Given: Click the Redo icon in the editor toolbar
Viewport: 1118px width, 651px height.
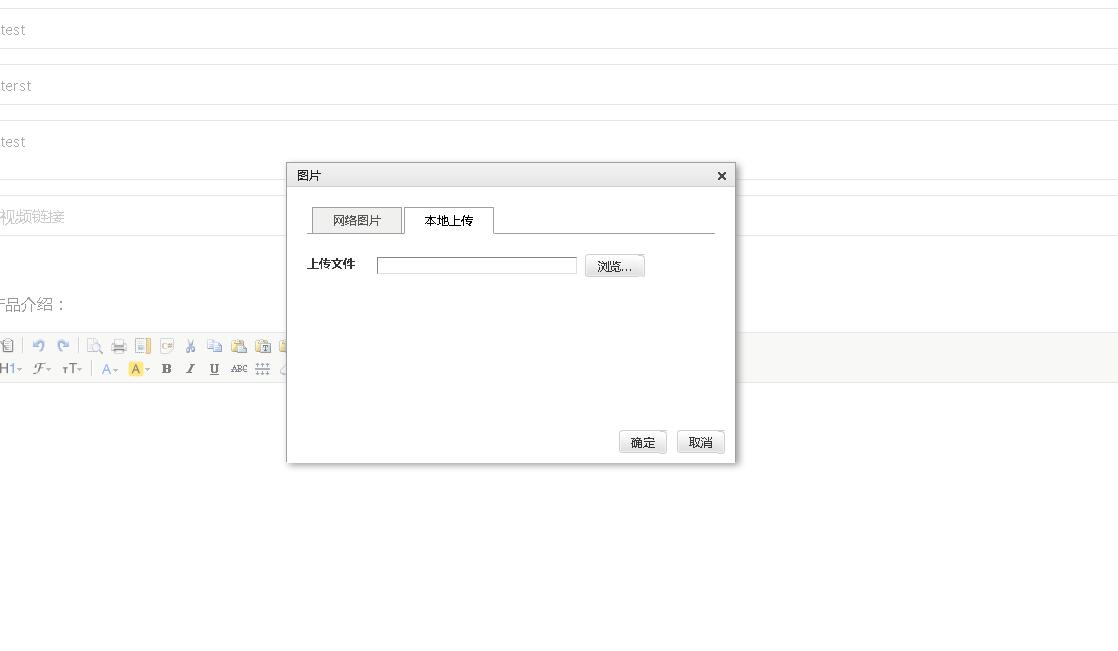Looking at the screenshot, I should tap(62, 345).
